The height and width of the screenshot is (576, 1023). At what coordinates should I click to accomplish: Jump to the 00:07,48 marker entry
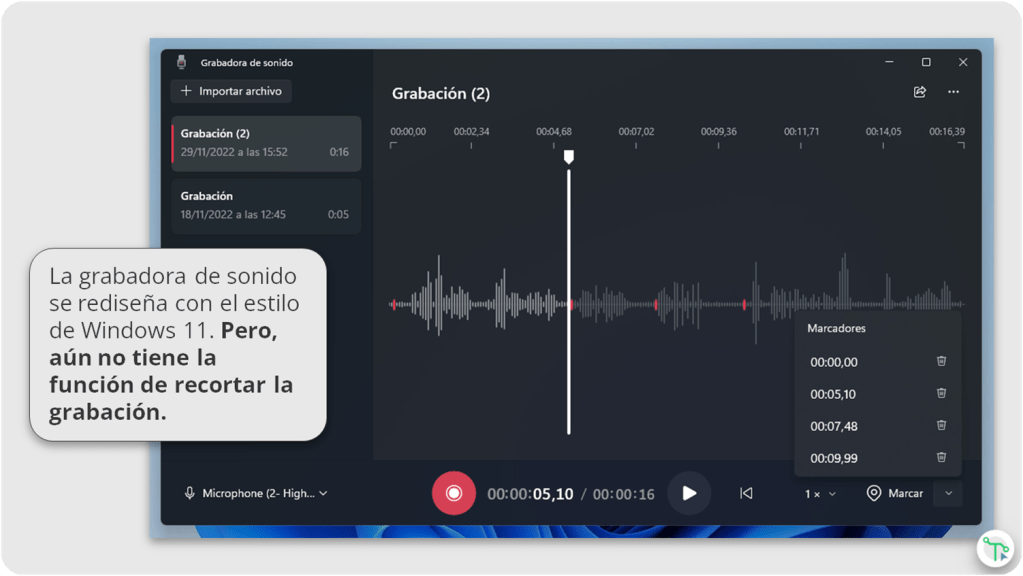click(x=834, y=426)
